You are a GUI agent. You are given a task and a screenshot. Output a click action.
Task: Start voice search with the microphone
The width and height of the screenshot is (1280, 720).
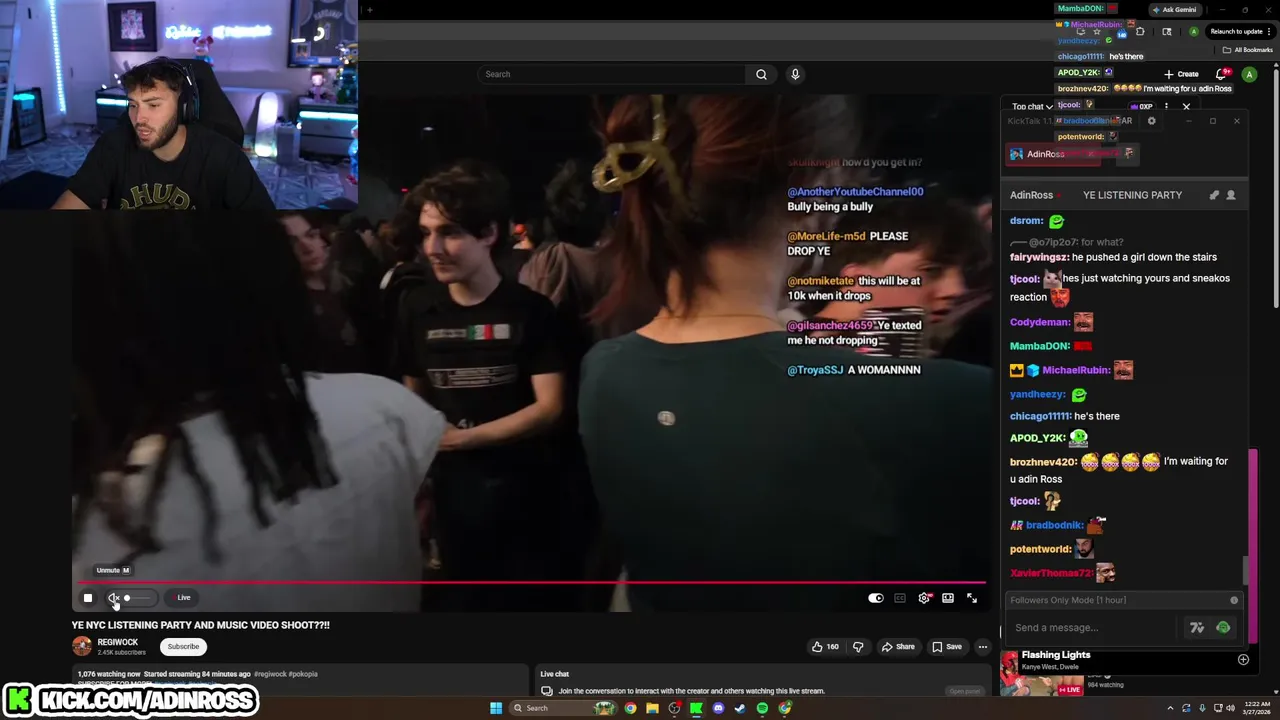pos(795,74)
